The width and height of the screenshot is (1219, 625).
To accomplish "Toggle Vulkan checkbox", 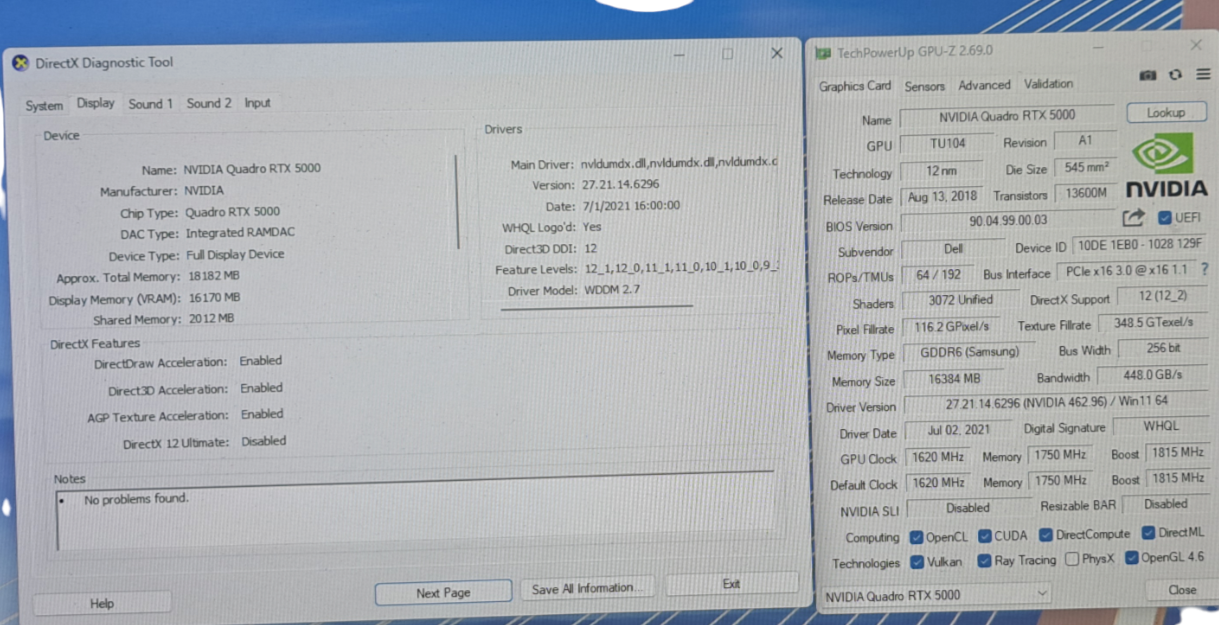I will tap(917, 562).
